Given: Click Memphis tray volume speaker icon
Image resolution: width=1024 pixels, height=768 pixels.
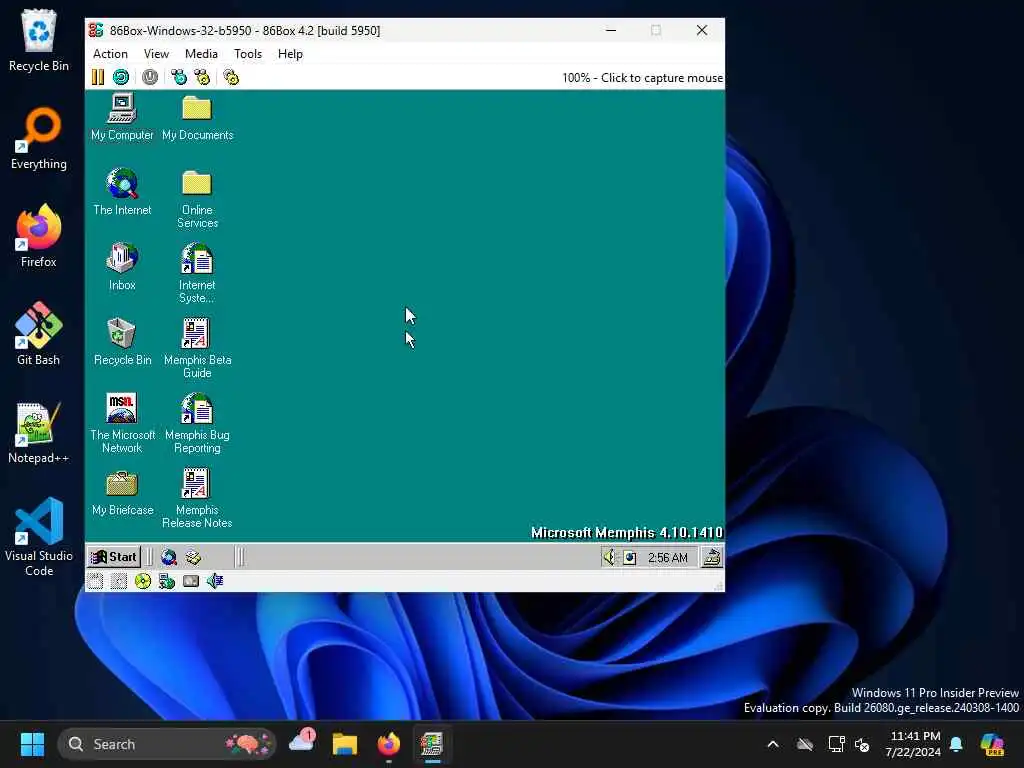Looking at the screenshot, I should (x=609, y=557).
